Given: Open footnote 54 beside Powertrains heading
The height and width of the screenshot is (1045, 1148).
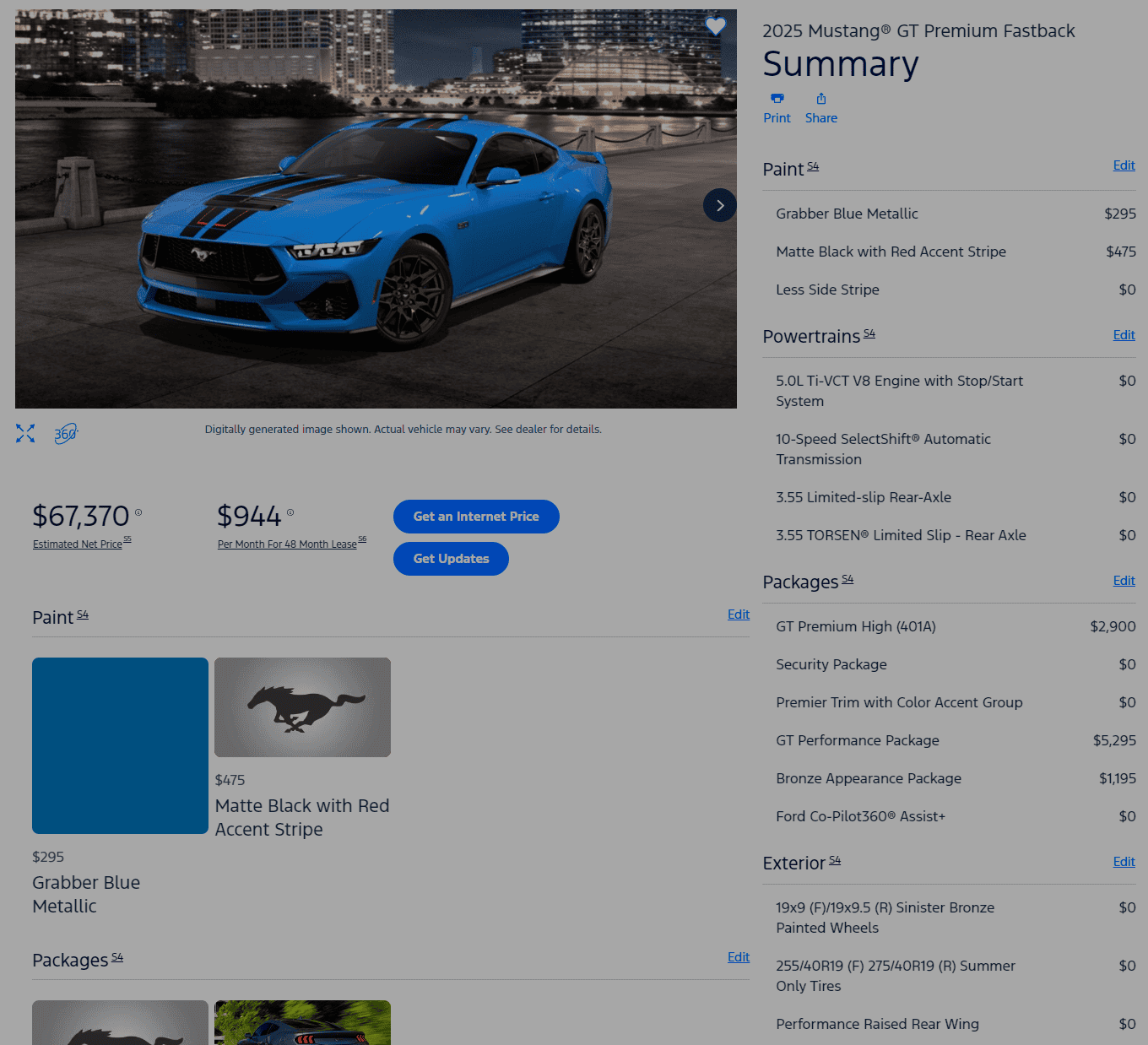Looking at the screenshot, I should tap(869, 333).
